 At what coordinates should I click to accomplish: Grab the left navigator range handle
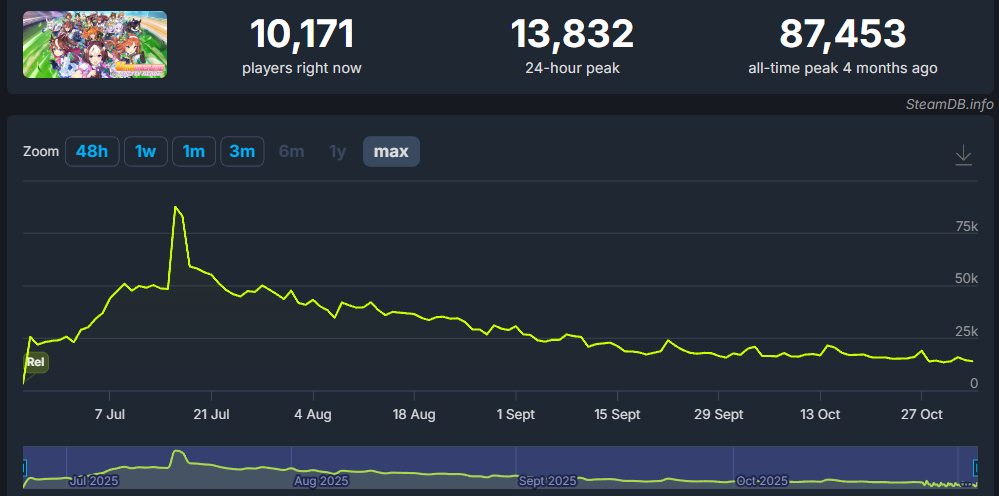(x=24, y=469)
